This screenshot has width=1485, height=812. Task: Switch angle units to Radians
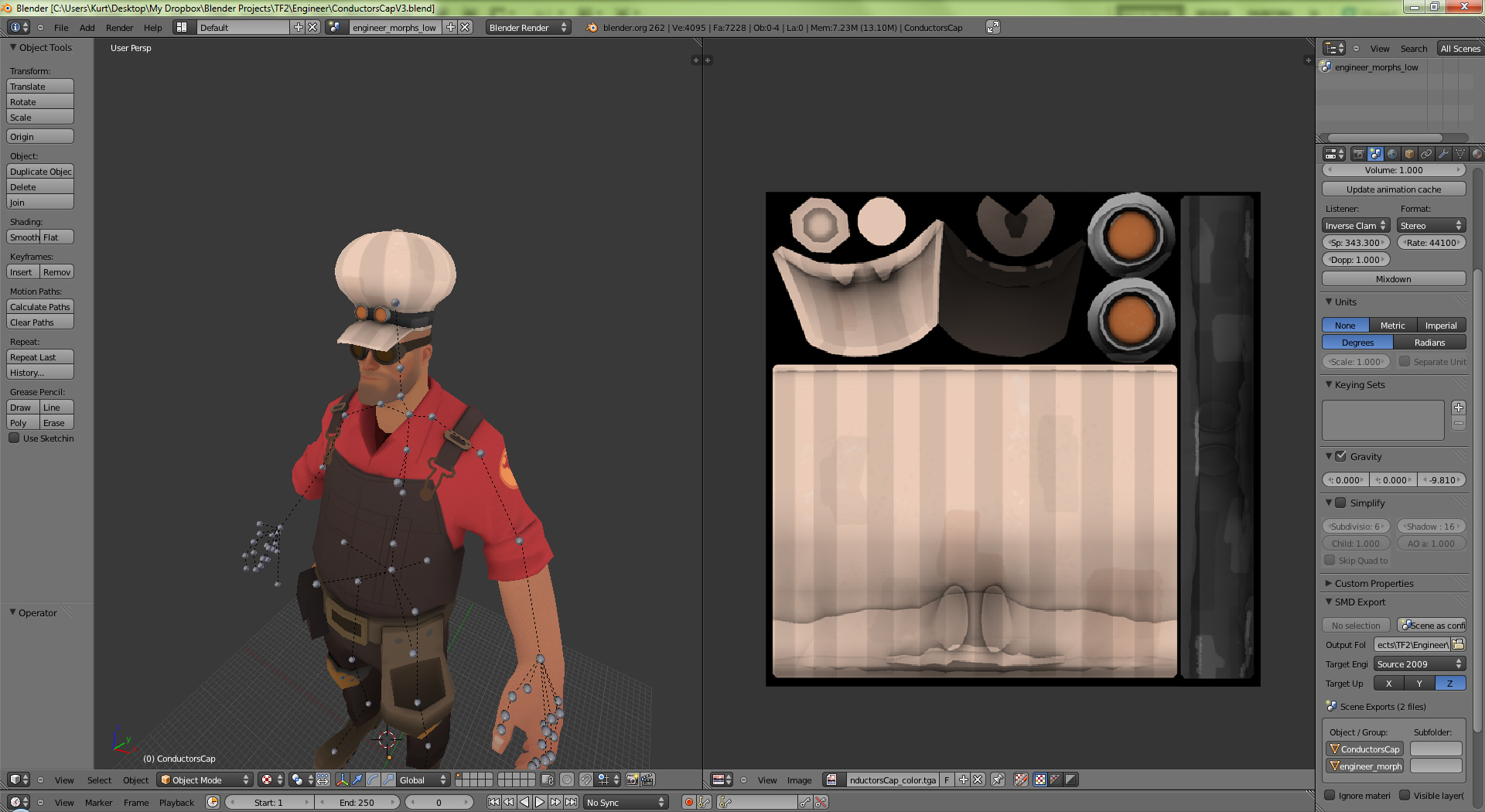pos(1429,343)
